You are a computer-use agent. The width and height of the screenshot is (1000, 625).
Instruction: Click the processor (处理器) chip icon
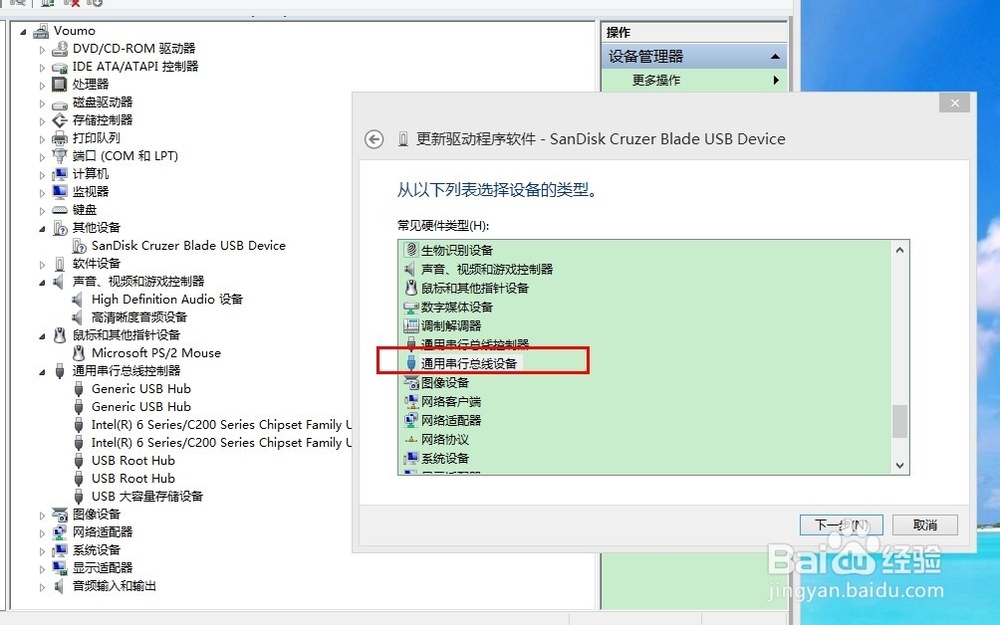[59, 84]
